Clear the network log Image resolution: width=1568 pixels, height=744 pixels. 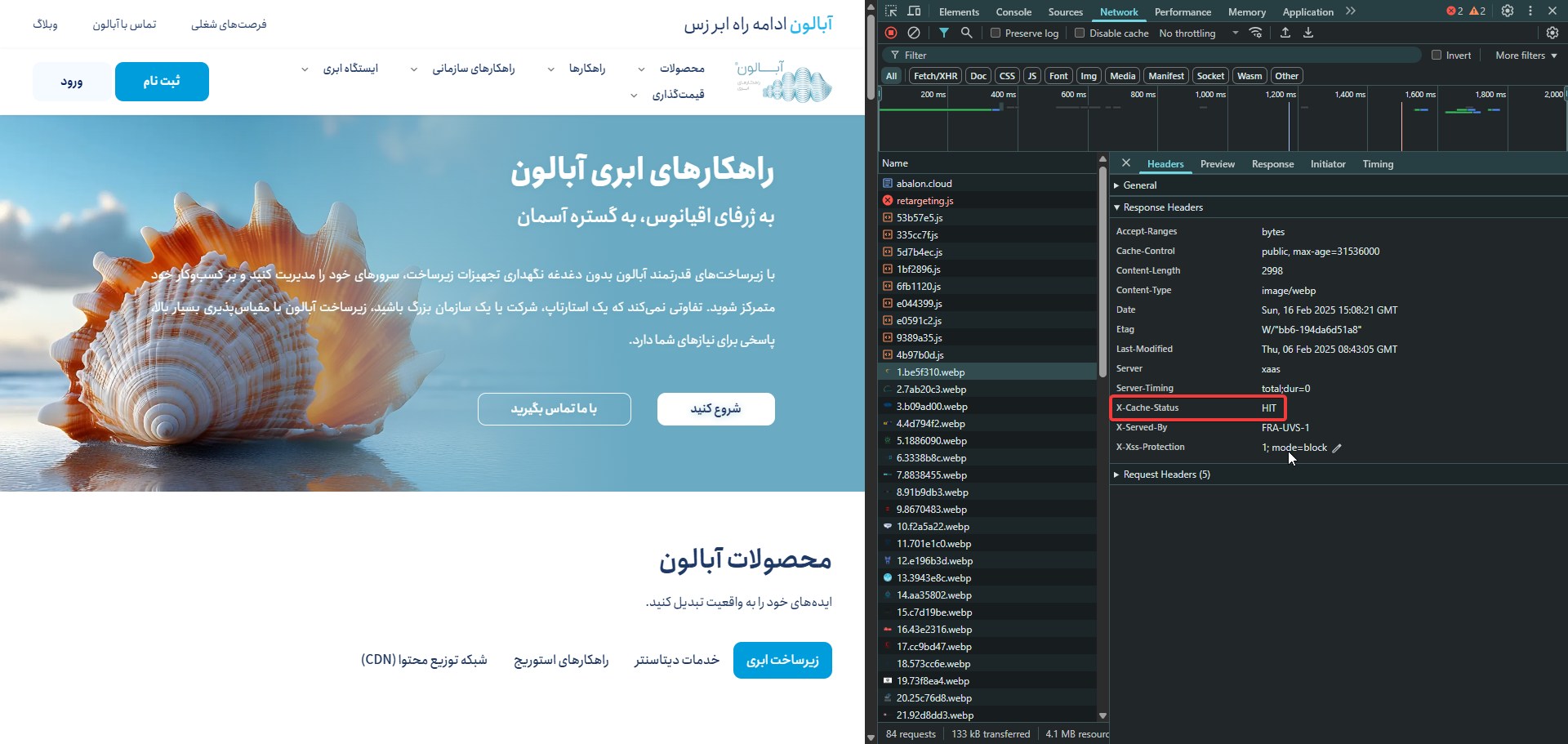click(x=914, y=33)
